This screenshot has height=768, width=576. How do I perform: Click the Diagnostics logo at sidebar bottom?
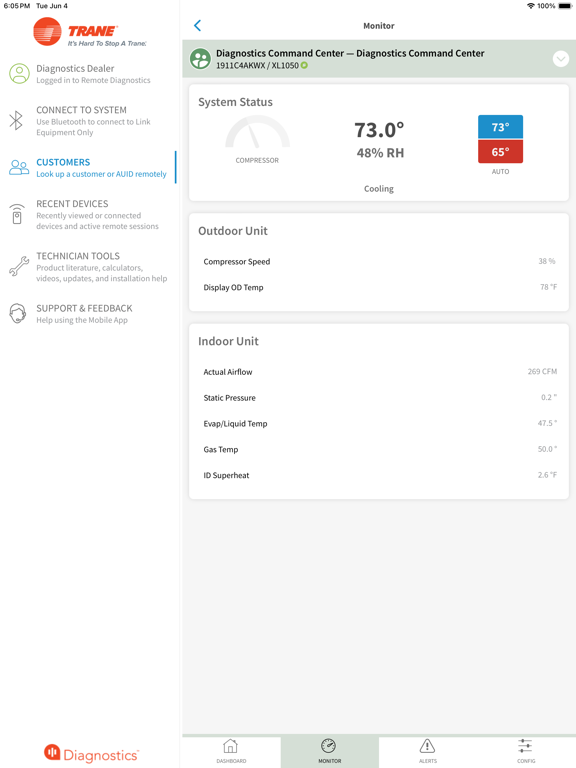coord(92,754)
